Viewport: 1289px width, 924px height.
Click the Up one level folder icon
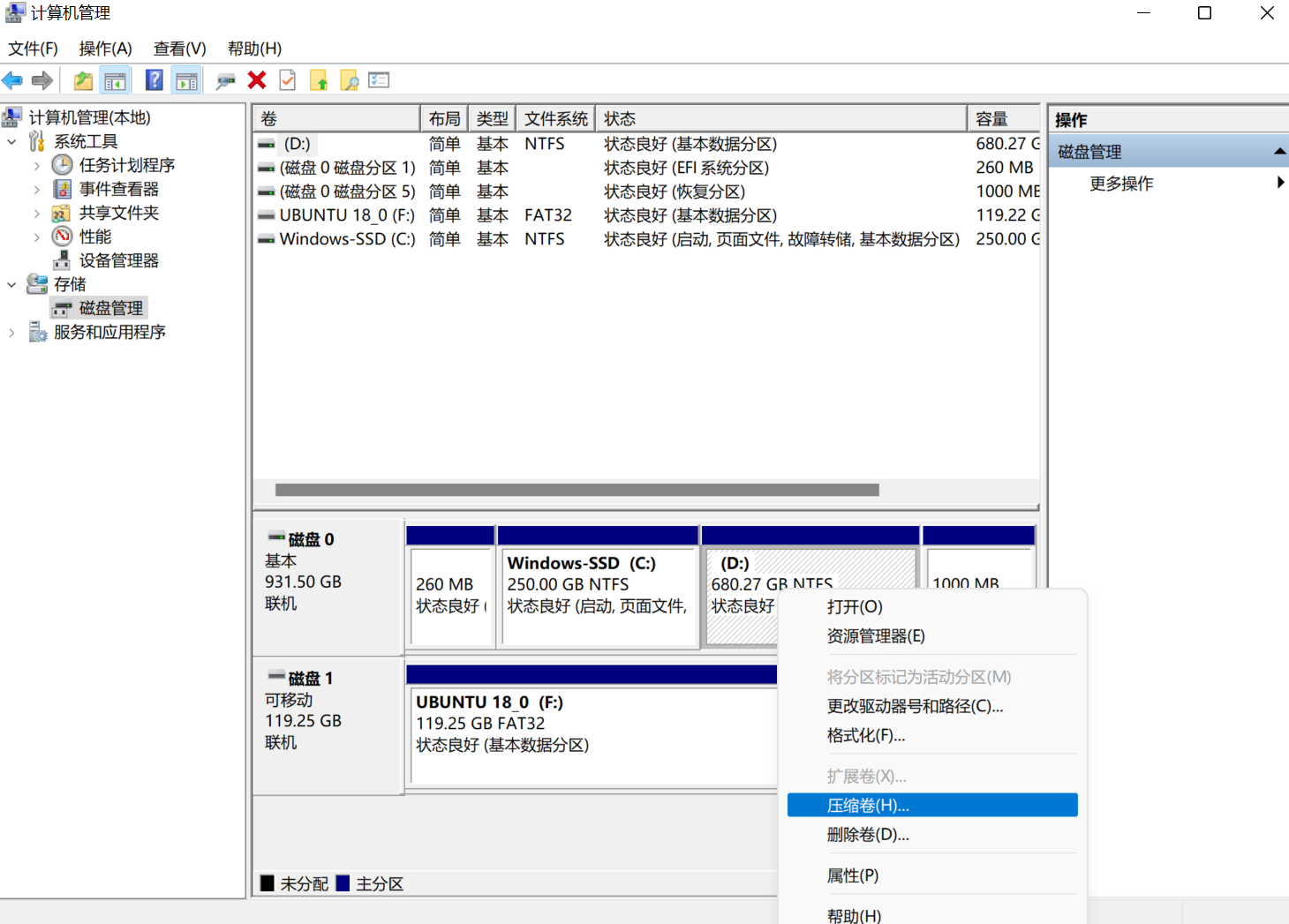point(83,81)
